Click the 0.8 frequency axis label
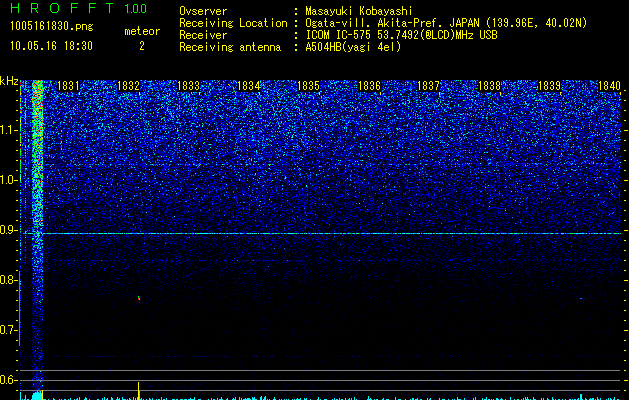629x400 pixels. pos(8,280)
